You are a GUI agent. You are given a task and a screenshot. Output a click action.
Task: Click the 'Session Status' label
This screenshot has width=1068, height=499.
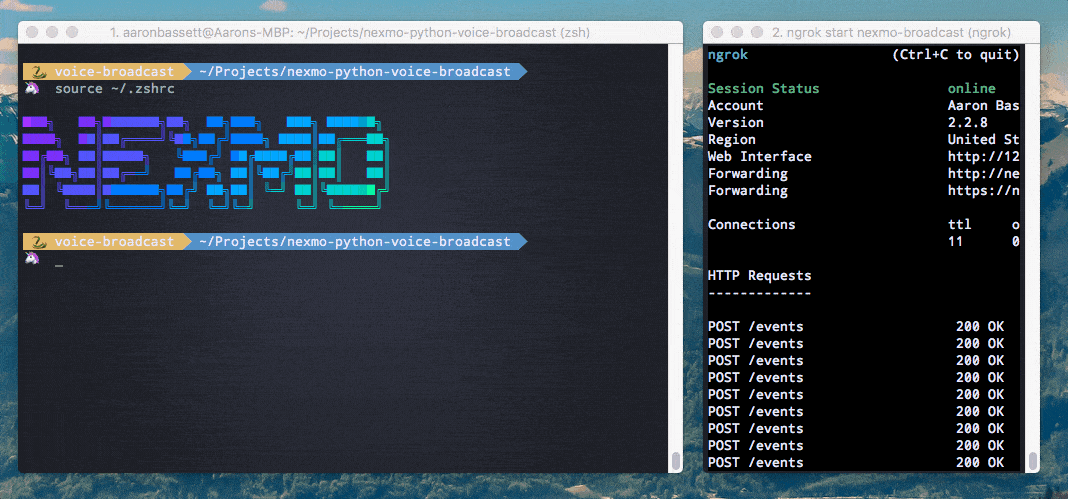click(x=764, y=88)
